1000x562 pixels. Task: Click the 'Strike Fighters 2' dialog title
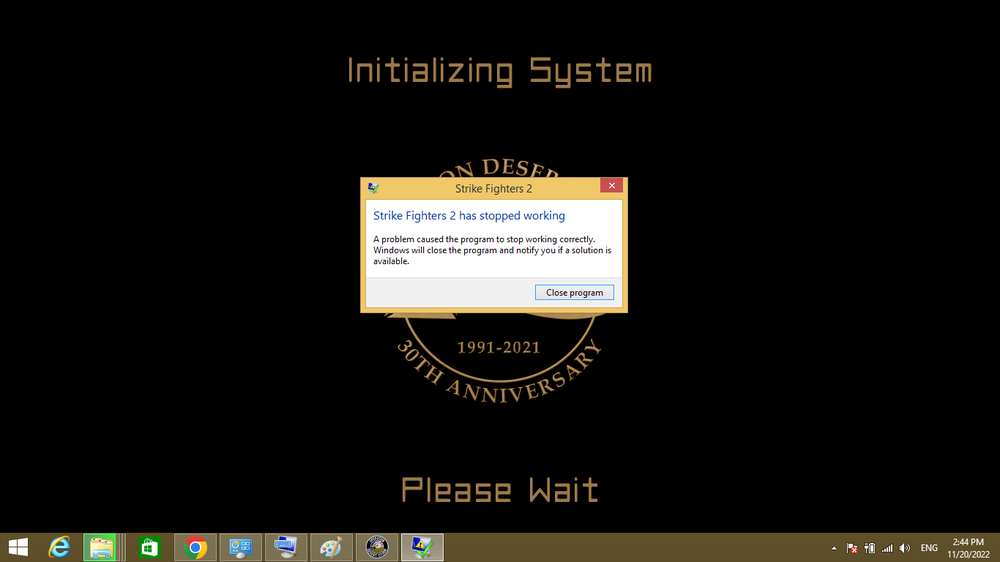(493, 188)
